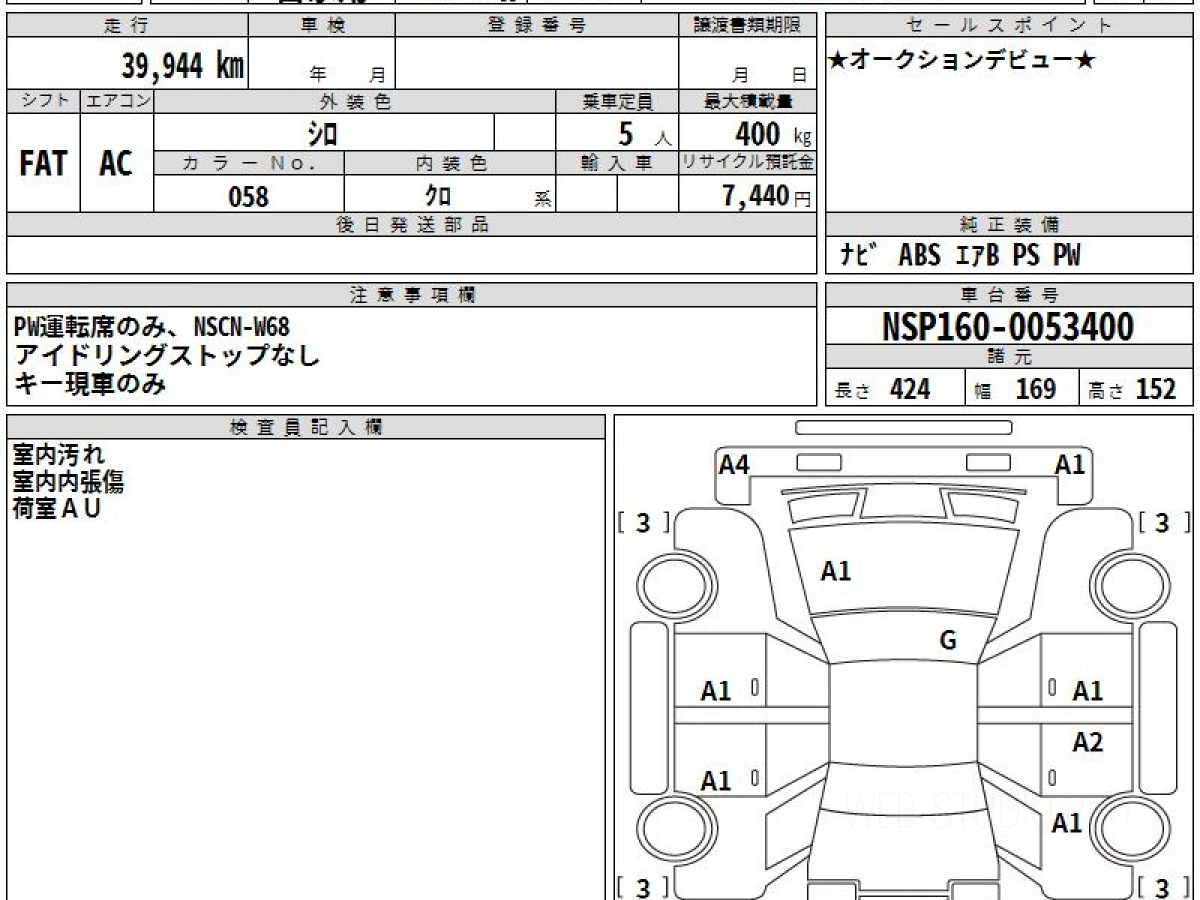
Task: Select the 諸元 header
Action: [x=1010, y=357]
